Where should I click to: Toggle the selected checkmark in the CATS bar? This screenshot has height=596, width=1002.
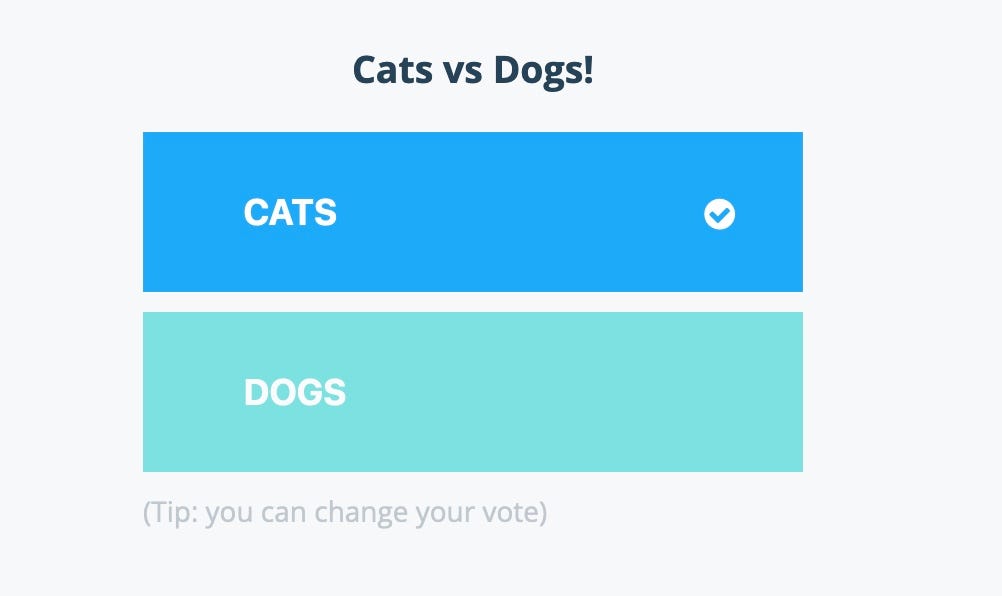pos(720,214)
